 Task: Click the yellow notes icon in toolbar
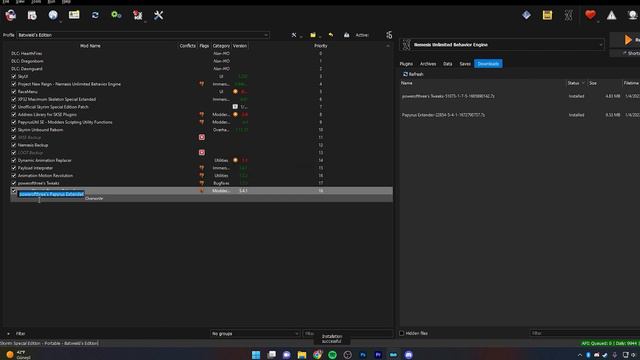[x=547, y=15]
